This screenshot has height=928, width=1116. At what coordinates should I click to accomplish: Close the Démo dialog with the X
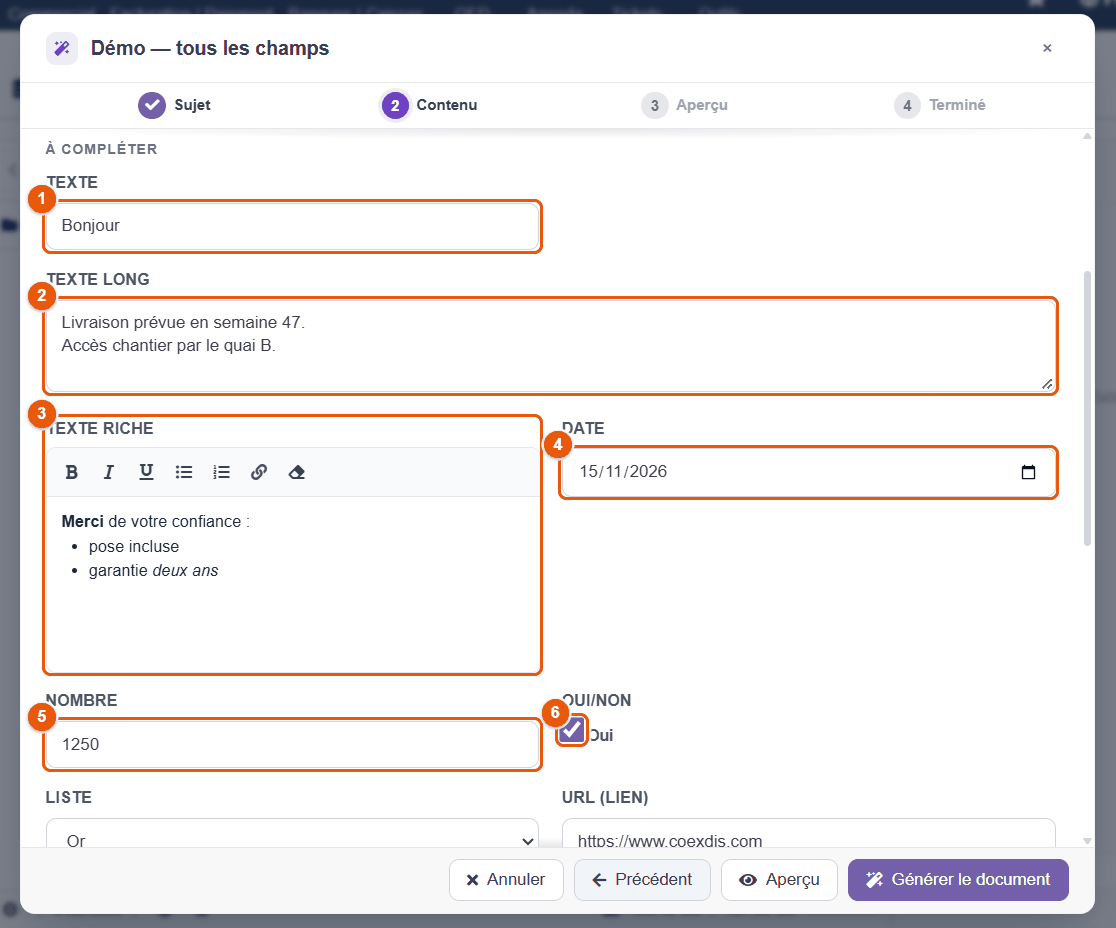click(1047, 48)
